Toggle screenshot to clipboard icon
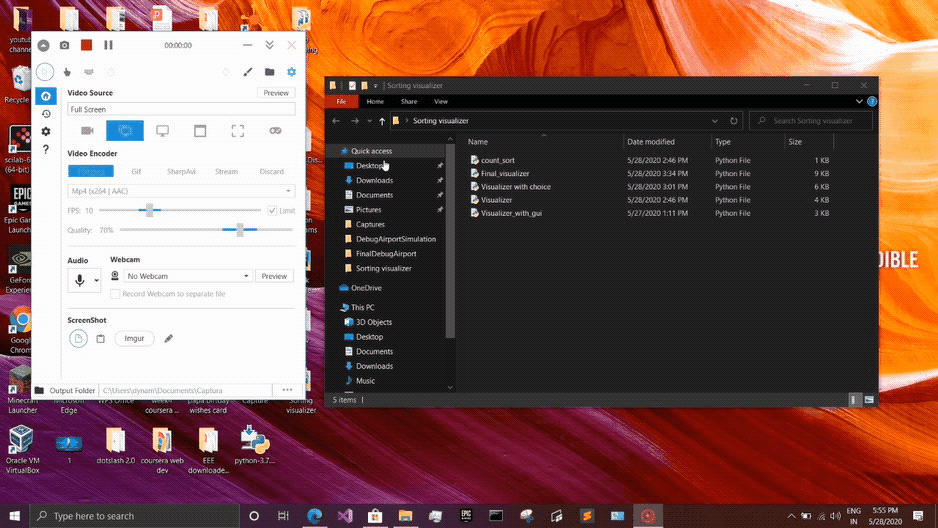This screenshot has height=528, width=938. point(100,338)
